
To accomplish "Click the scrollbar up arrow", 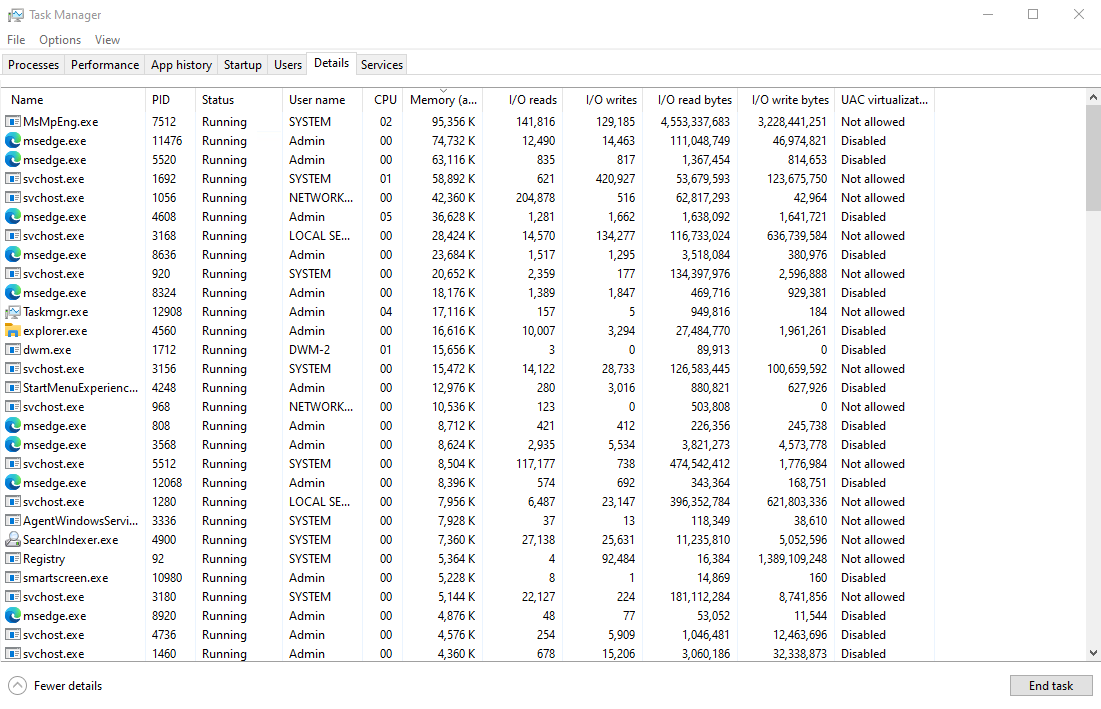I will point(1093,97).
